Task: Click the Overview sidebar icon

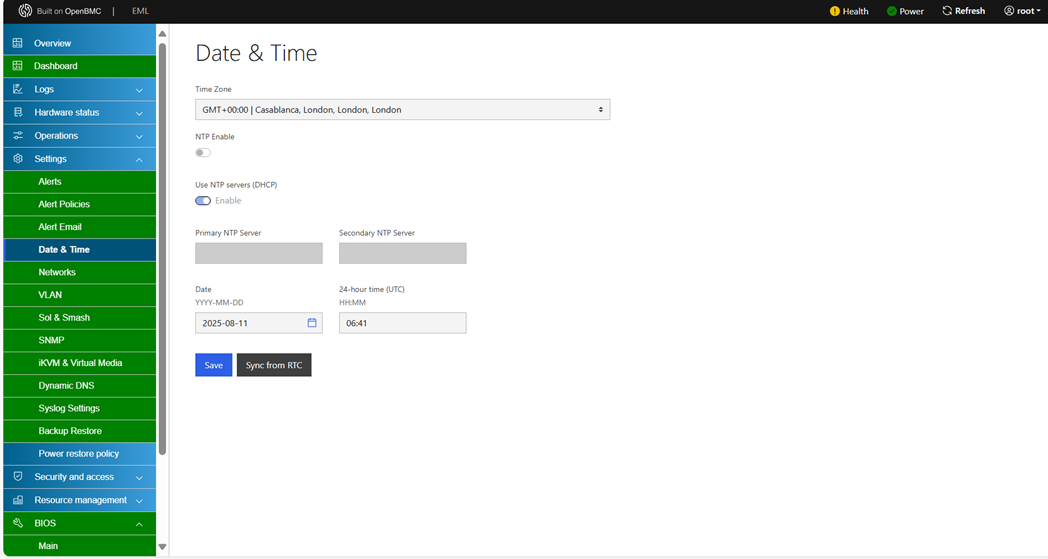Action: pyautogui.click(x=17, y=43)
